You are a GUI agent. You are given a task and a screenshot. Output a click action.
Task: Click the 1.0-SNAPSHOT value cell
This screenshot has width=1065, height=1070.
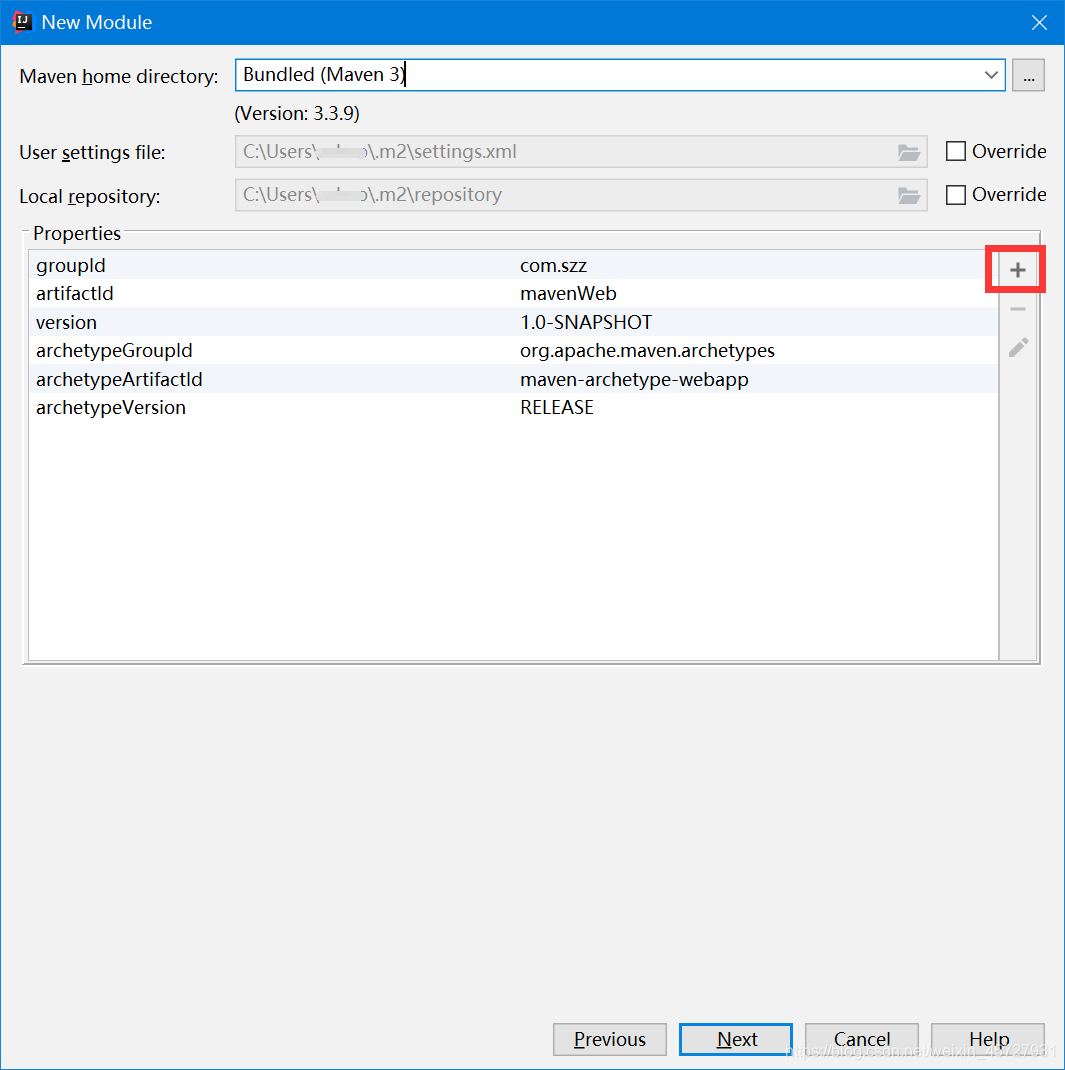click(x=586, y=322)
